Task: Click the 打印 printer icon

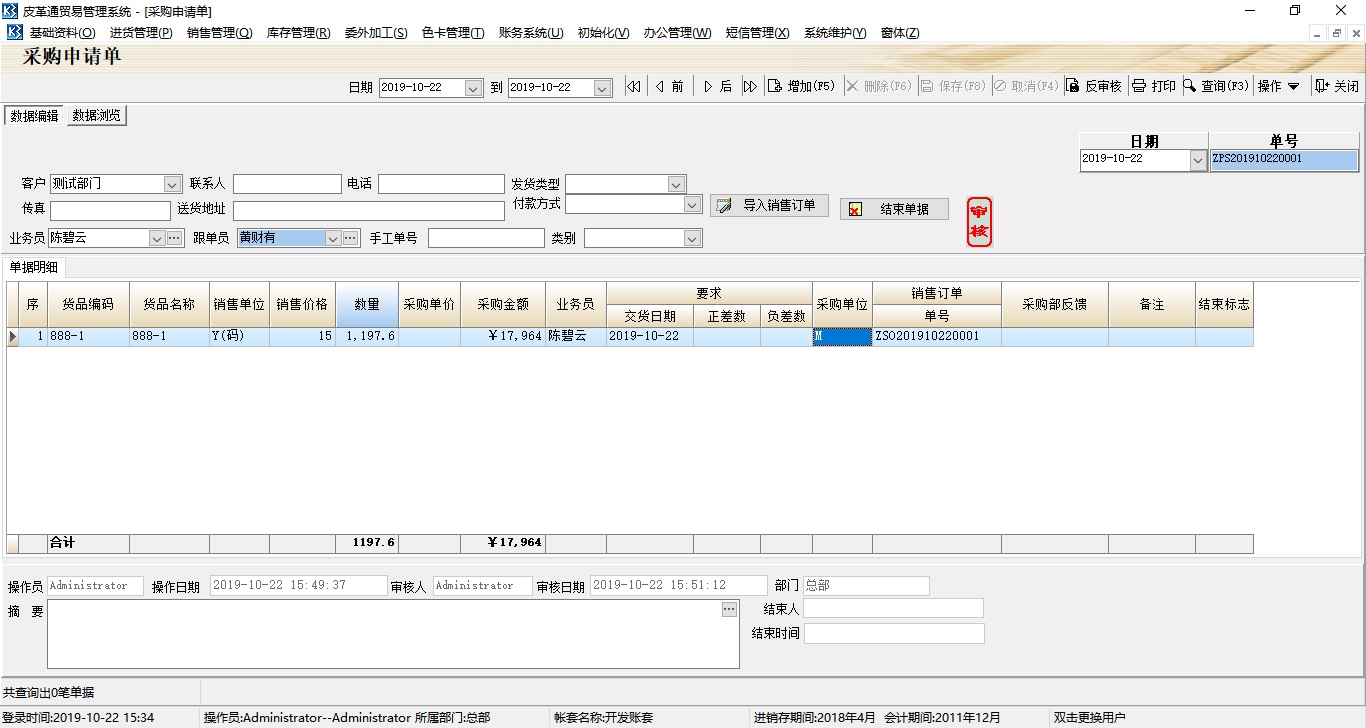Action: [x=1140, y=86]
